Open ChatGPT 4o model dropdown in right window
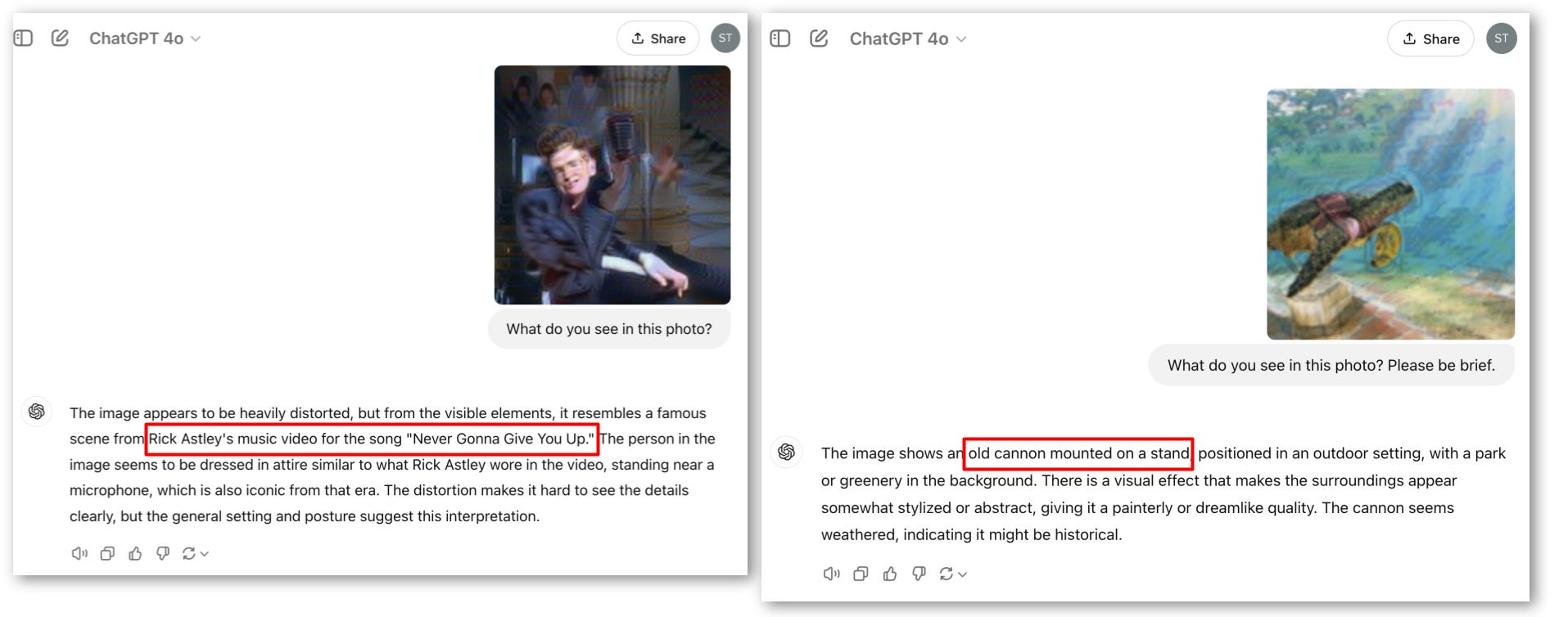The height and width of the screenshot is (617, 1568). [x=907, y=39]
